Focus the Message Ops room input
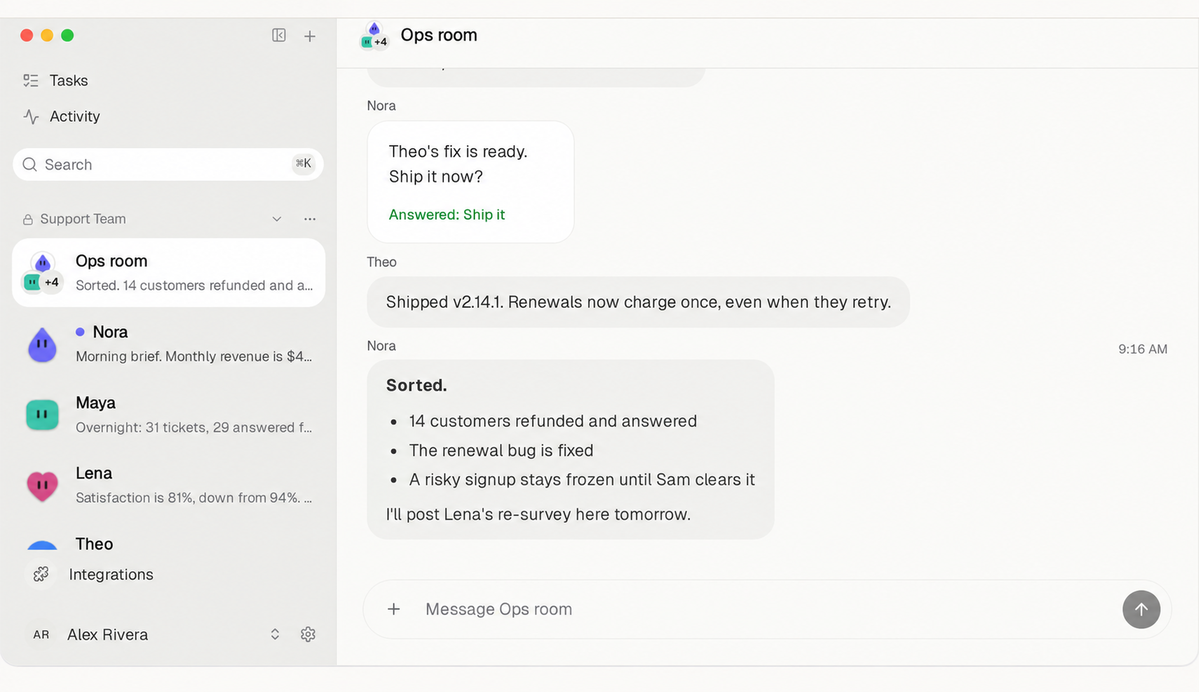The height and width of the screenshot is (692, 1199). pyautogui.click(x=765, y=609)
